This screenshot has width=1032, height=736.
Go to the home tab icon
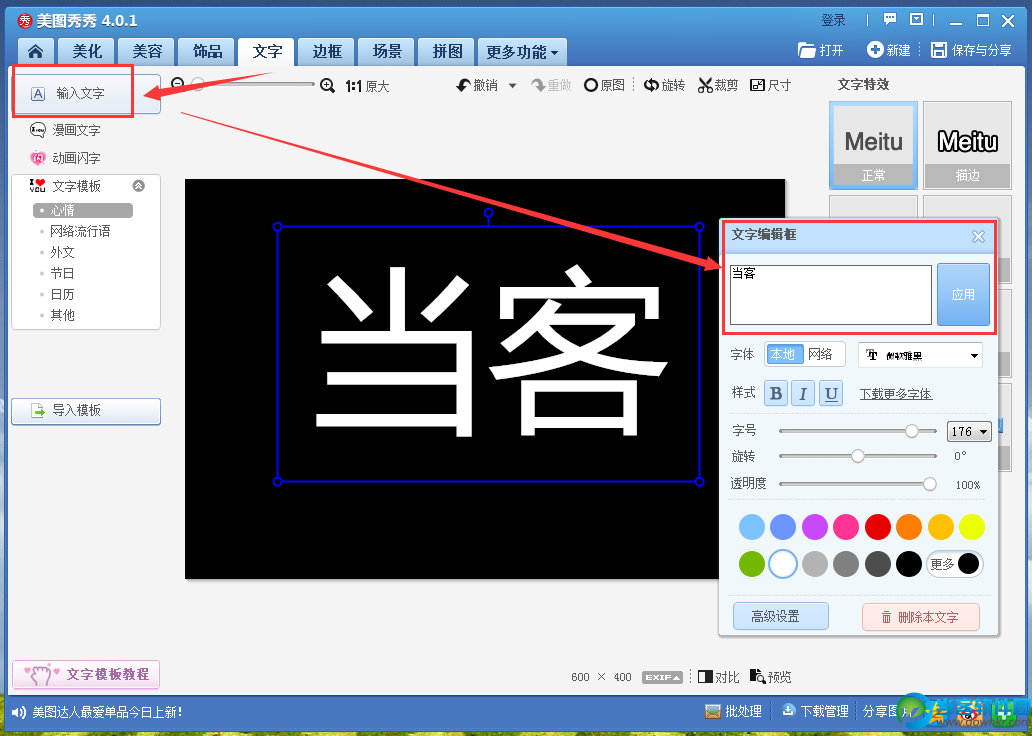[36, 51]
